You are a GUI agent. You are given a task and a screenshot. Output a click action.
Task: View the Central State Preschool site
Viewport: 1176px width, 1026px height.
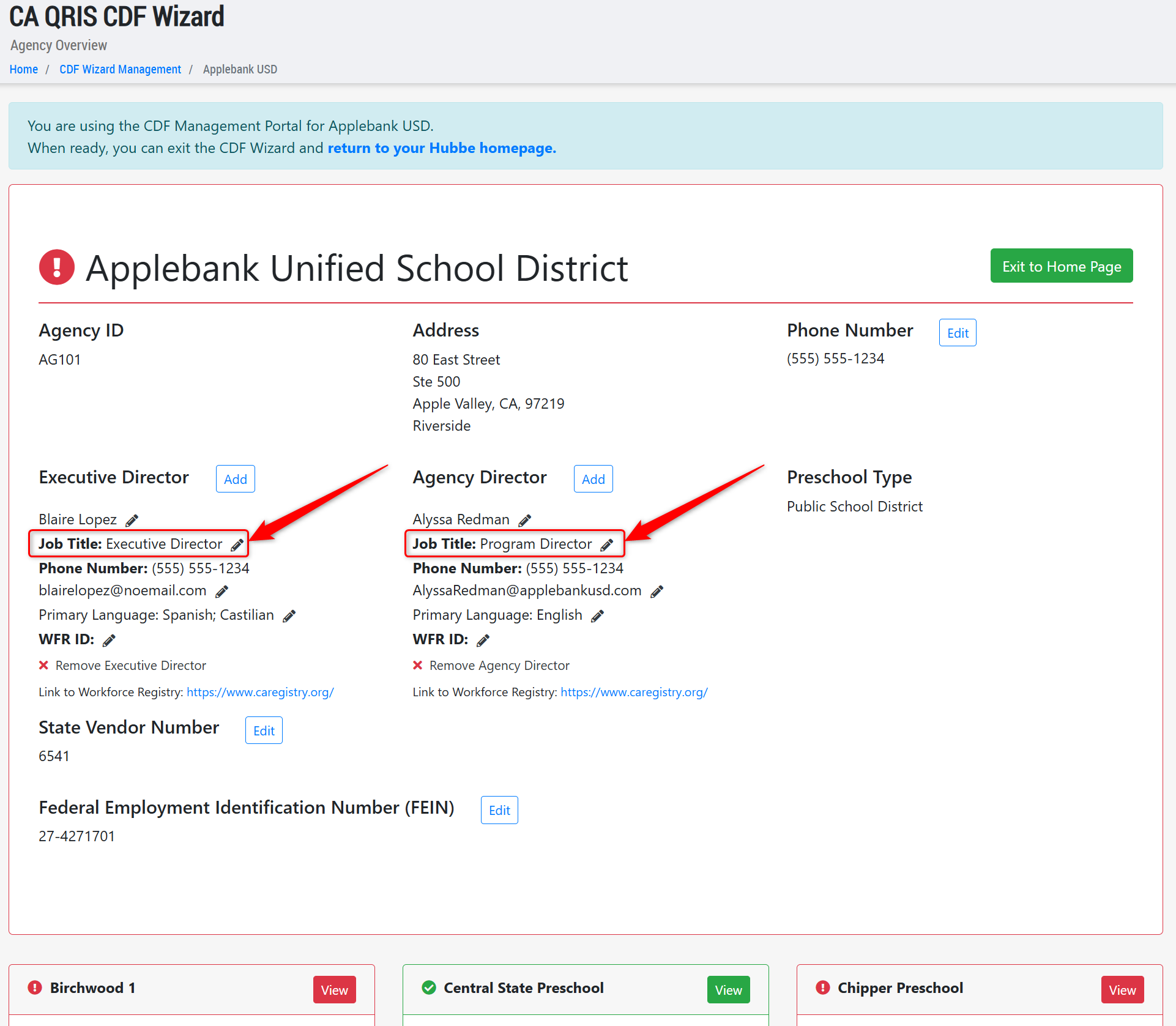728,990
